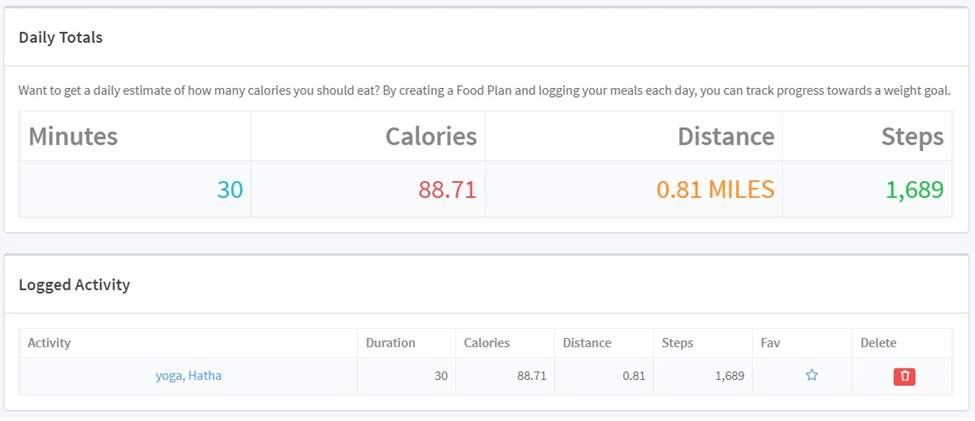Select the large Minutes header in Daily Totals
This screenshot has width=975, height=421.
pyautogui.click(x=73, y=136)
